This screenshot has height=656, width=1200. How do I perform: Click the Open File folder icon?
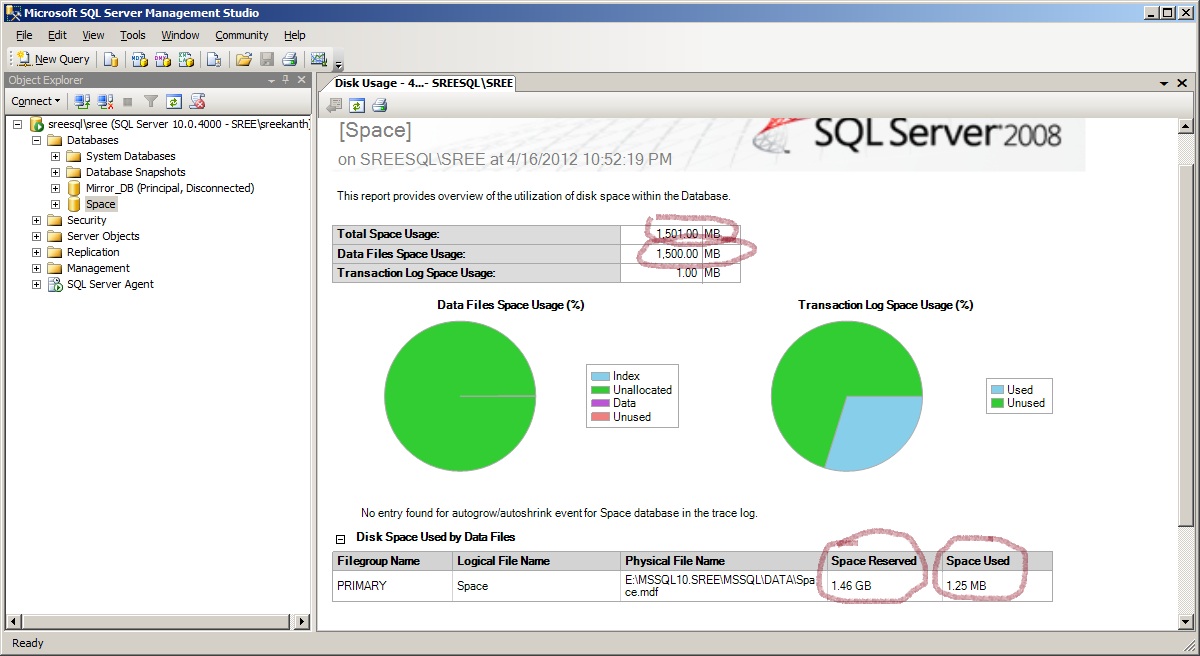243,59
